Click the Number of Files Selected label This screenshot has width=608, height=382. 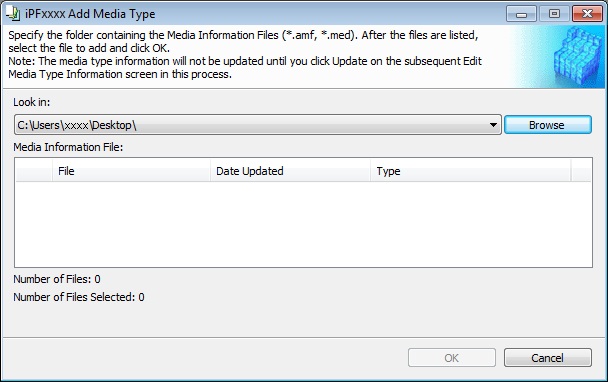coord(79,297)
